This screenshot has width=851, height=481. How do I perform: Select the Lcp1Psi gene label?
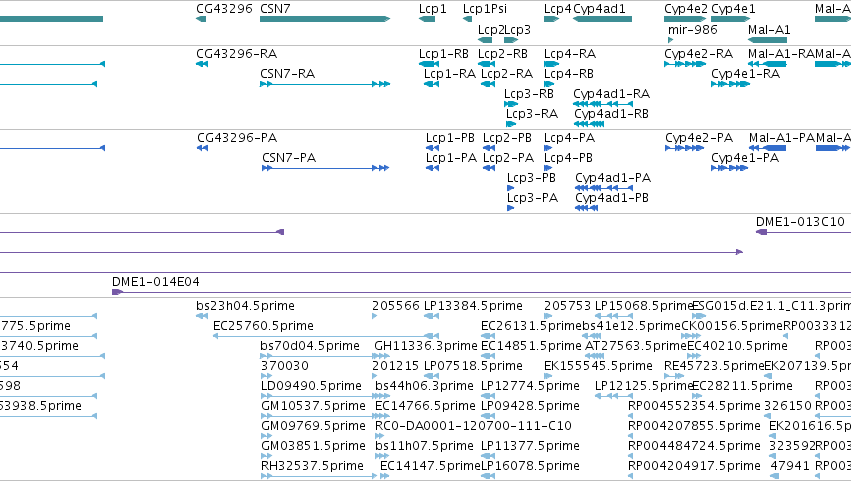coord(485,9)
